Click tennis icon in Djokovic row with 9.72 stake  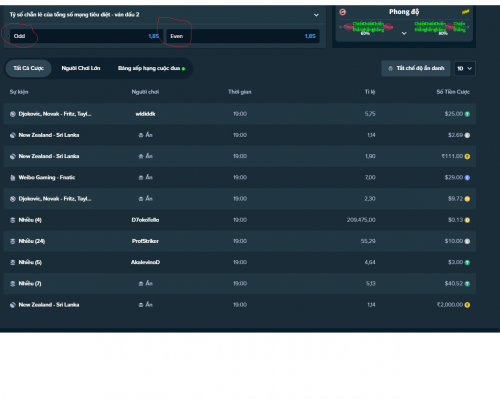13,199
